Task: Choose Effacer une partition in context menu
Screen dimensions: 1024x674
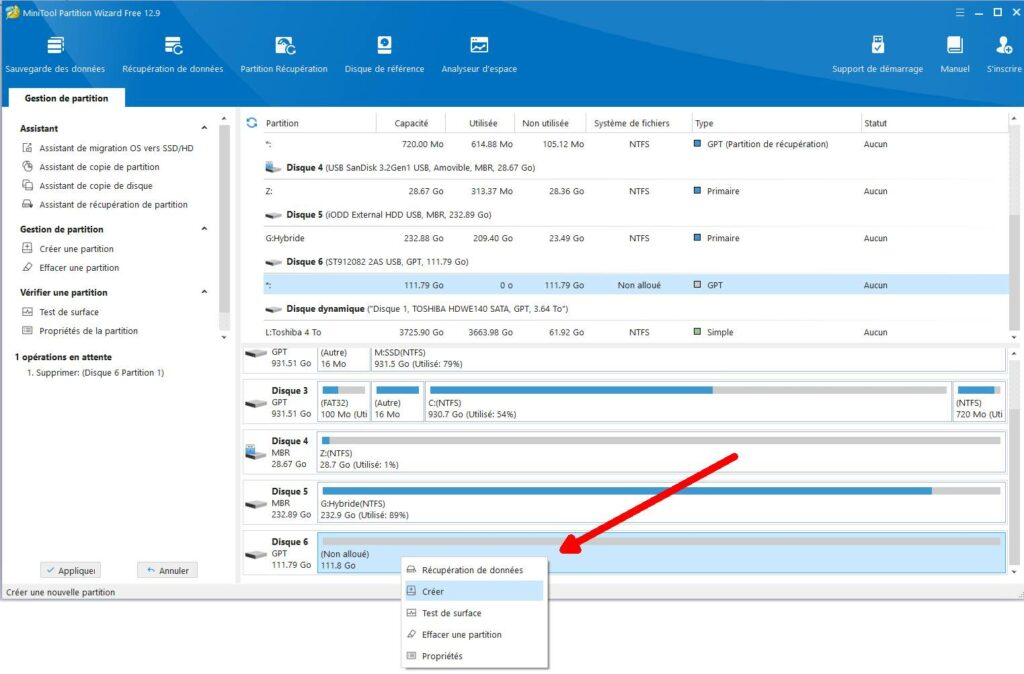Action: click(x=474, y=635)
